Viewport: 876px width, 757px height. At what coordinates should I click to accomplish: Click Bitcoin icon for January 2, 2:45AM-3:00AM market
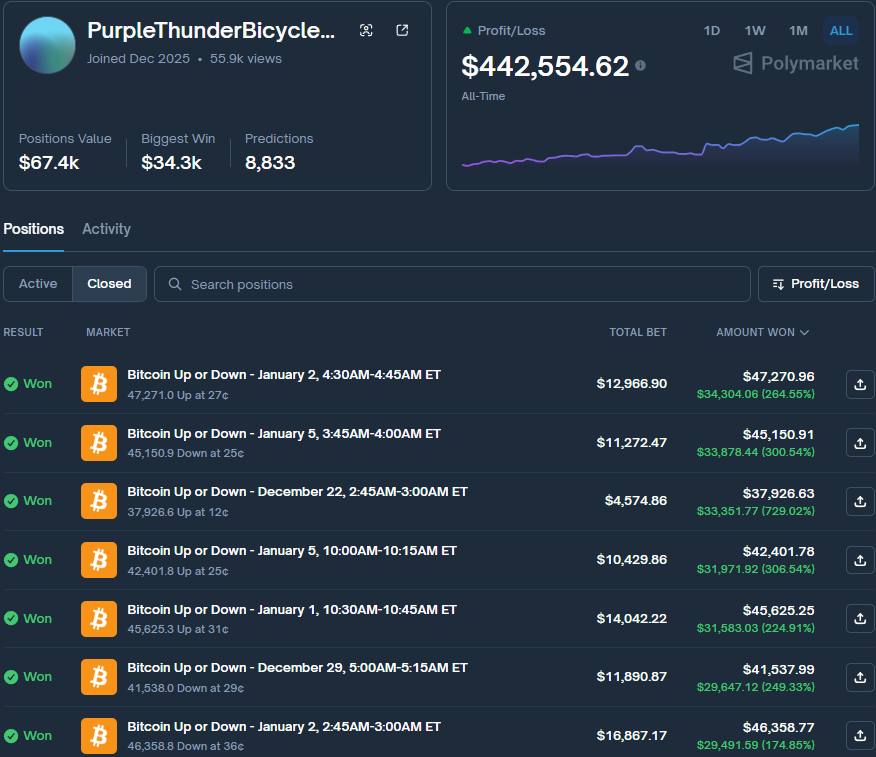(x=99, y=736)
